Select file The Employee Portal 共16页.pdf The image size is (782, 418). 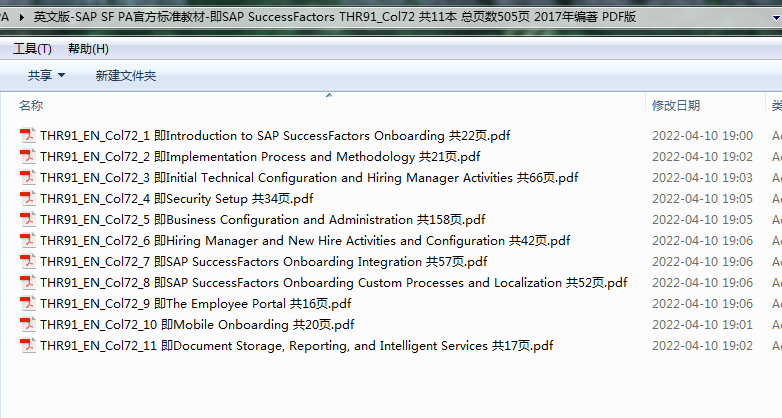coord(196,303)
